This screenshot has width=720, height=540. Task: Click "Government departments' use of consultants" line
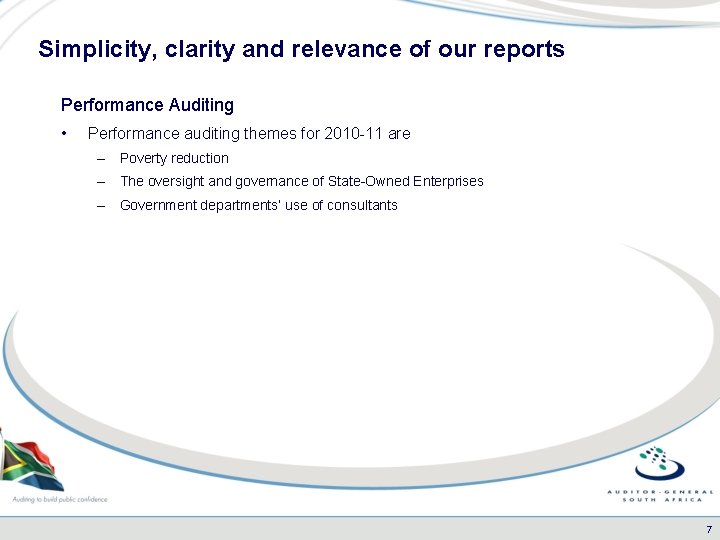(x=259, y=205)
